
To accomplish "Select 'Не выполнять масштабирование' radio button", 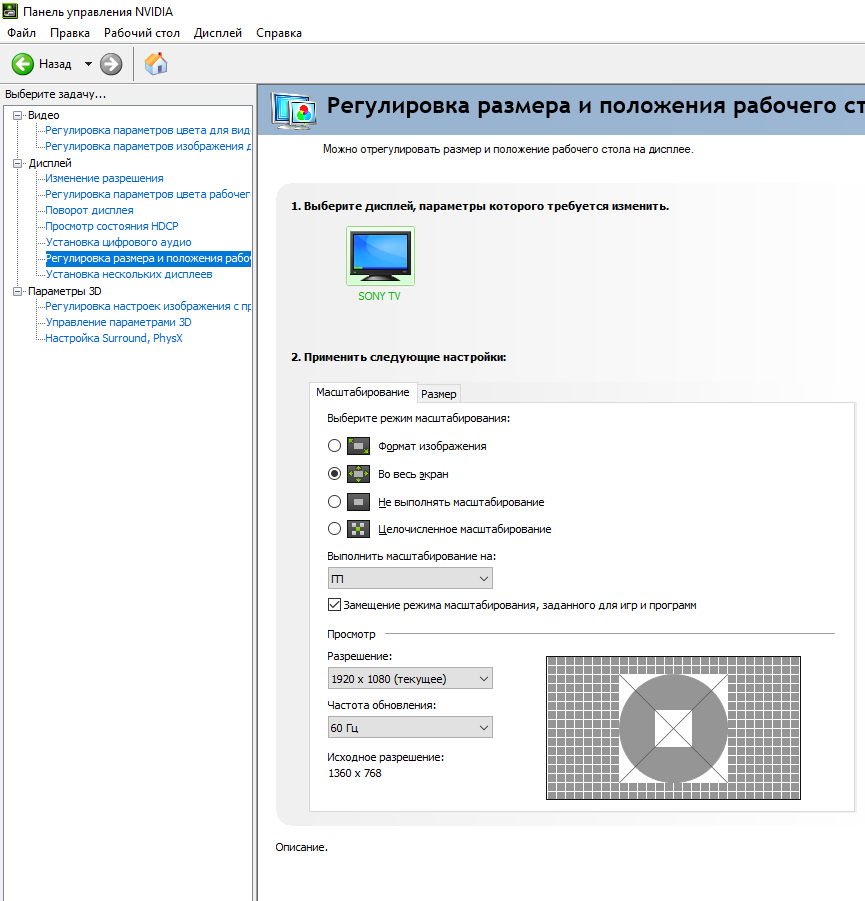I will [x=334, y=502].
